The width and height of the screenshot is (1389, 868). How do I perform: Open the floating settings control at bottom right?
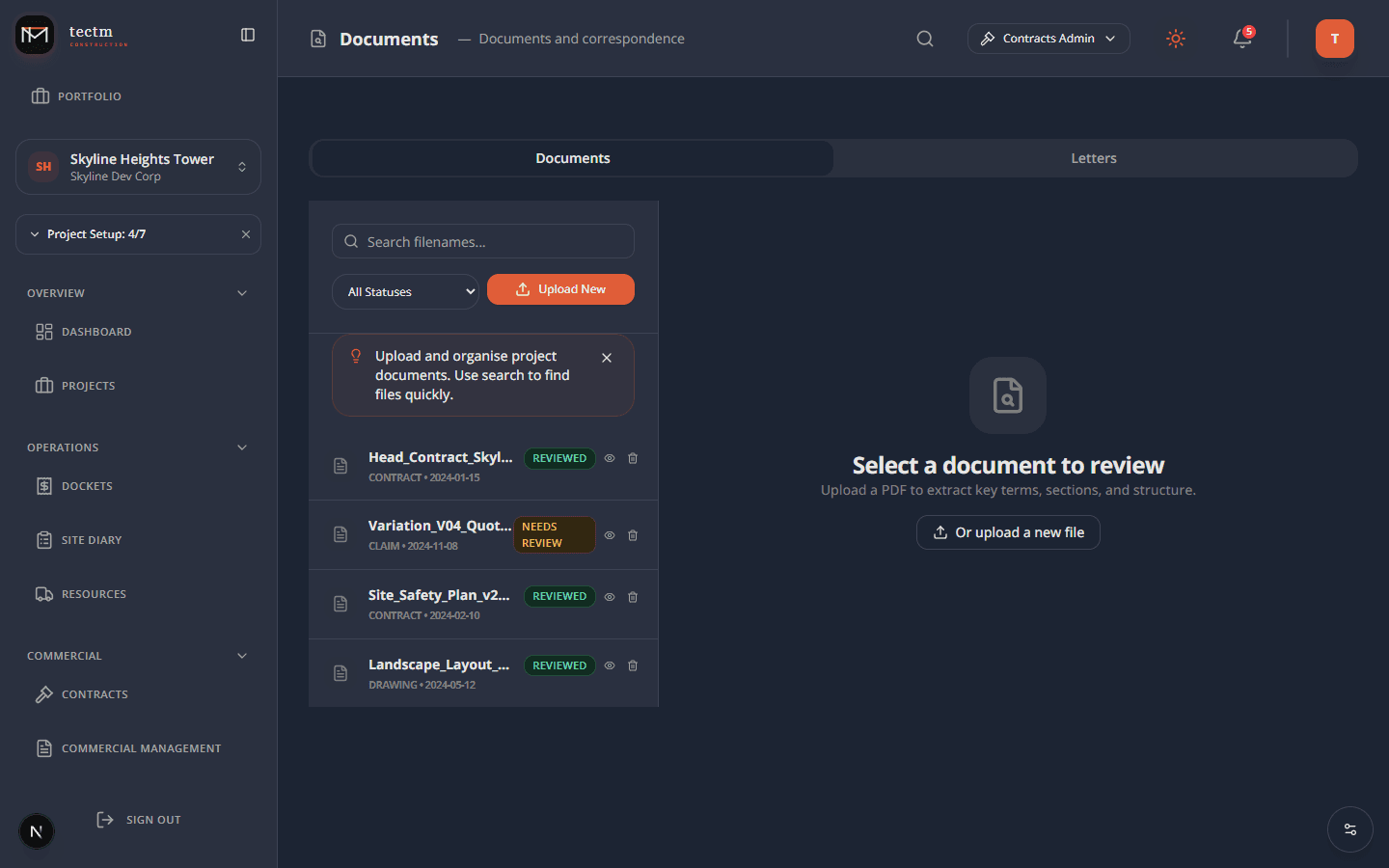(x=1349, y=829)
